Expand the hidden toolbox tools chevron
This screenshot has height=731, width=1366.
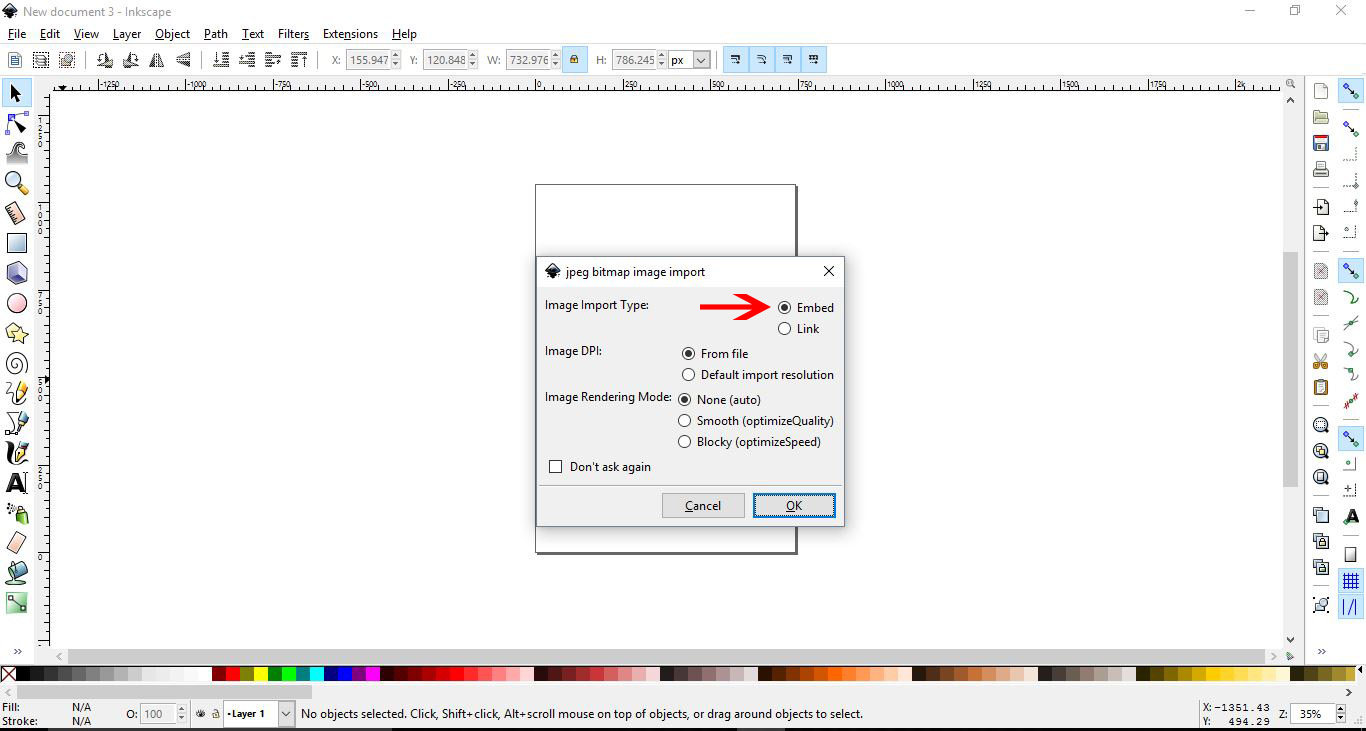pos(17,652)
